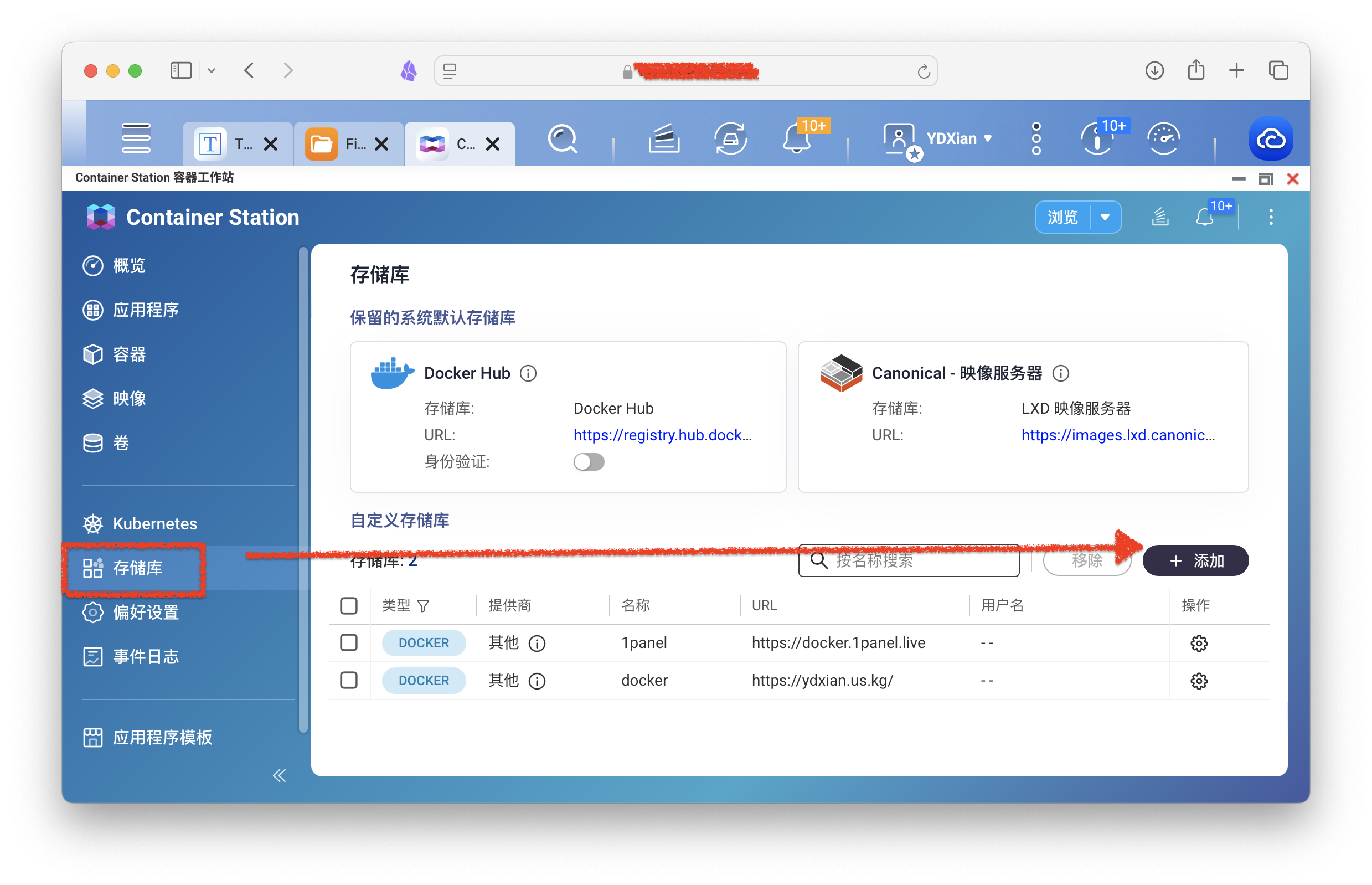Open Container Station vertical three-dot menu

pyautogui.click(x=1271, y=217)
